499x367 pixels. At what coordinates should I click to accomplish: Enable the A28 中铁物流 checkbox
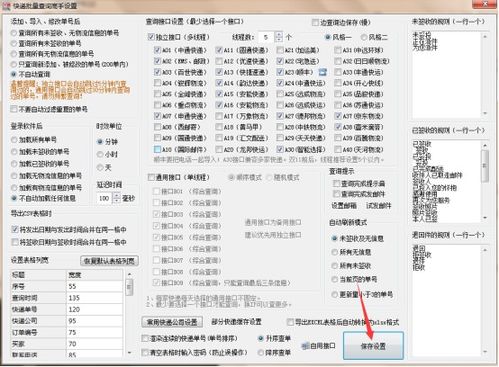click(280, 127)
